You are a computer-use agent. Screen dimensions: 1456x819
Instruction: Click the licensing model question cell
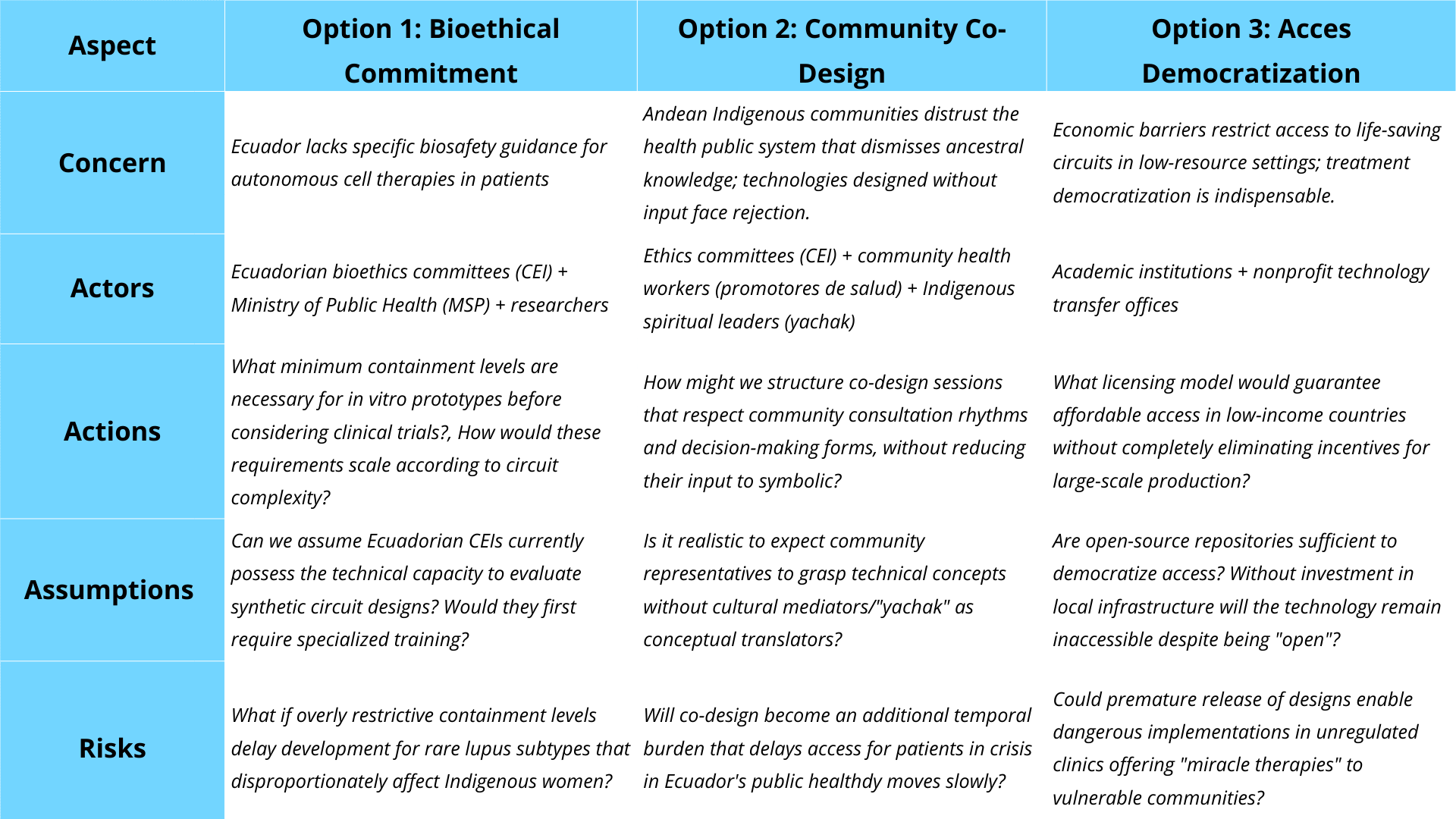pos(1241,431)
